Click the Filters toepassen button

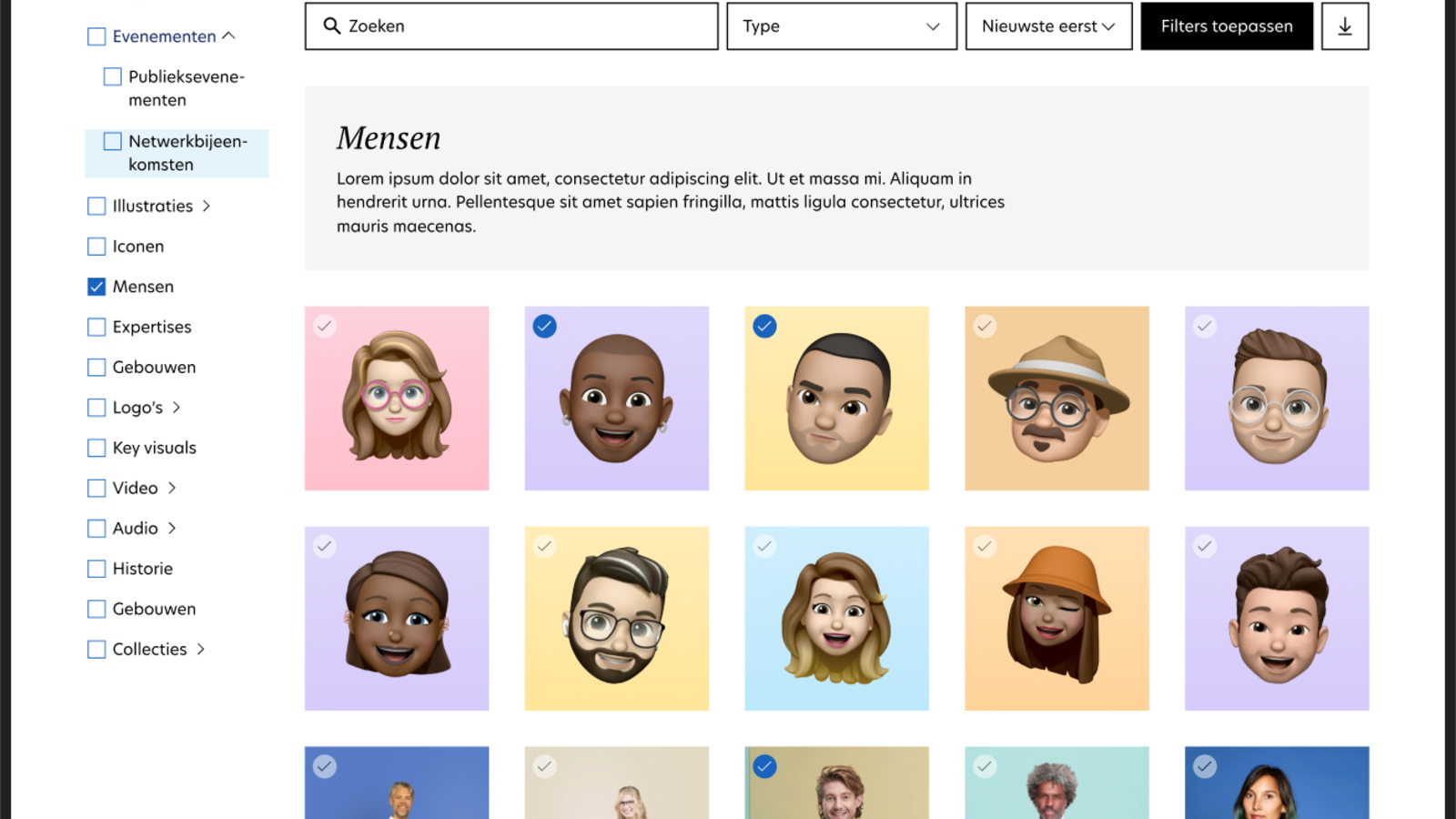(1226, 26)
